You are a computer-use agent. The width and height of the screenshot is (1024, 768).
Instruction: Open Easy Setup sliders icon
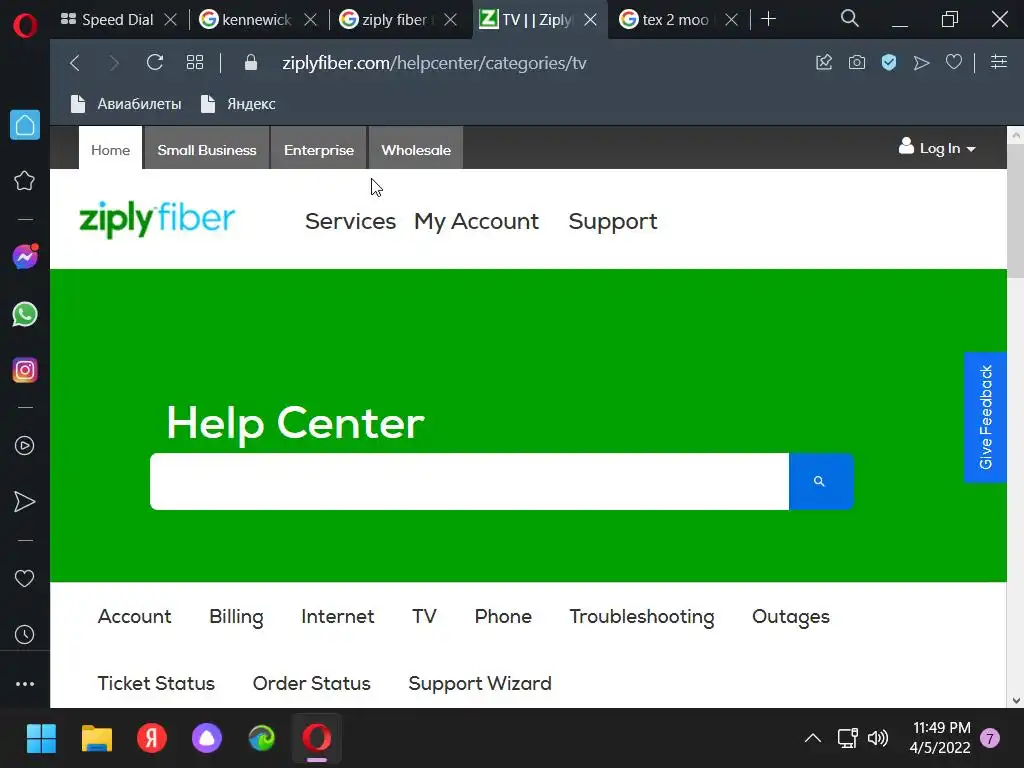(999, 62)
